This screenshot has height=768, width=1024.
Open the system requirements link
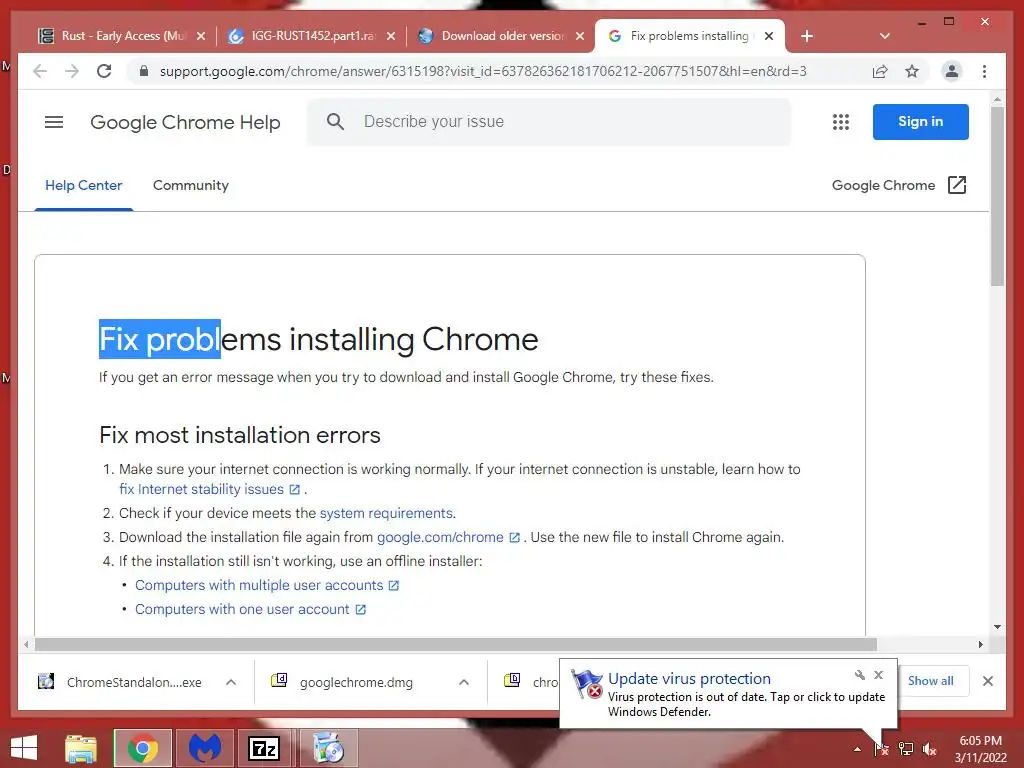click(386, 513)
